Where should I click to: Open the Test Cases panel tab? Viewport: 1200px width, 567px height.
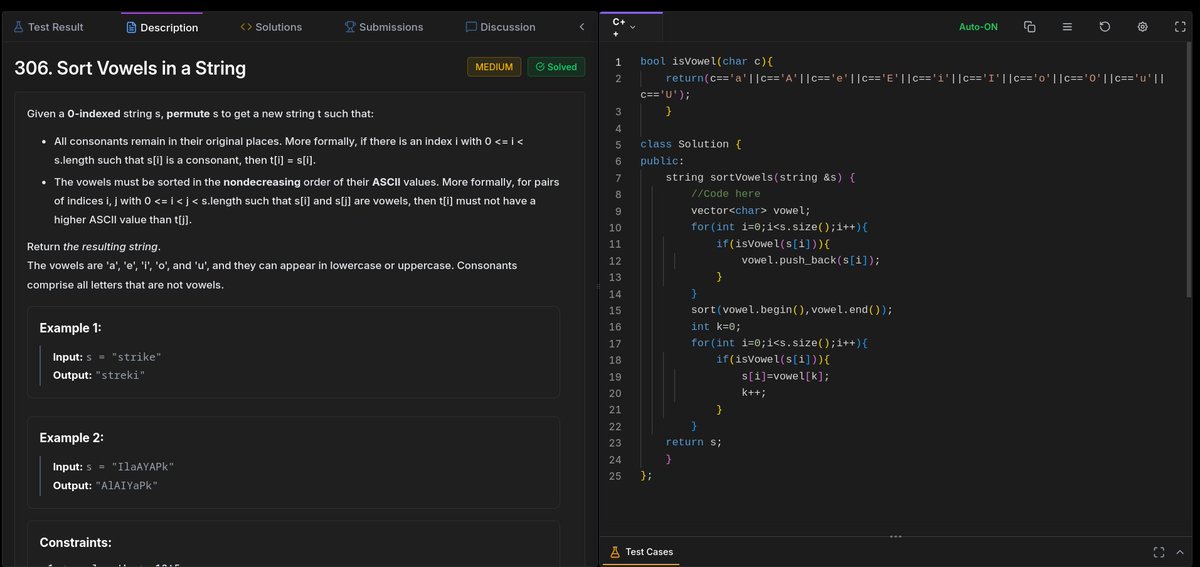pos(641,551)
